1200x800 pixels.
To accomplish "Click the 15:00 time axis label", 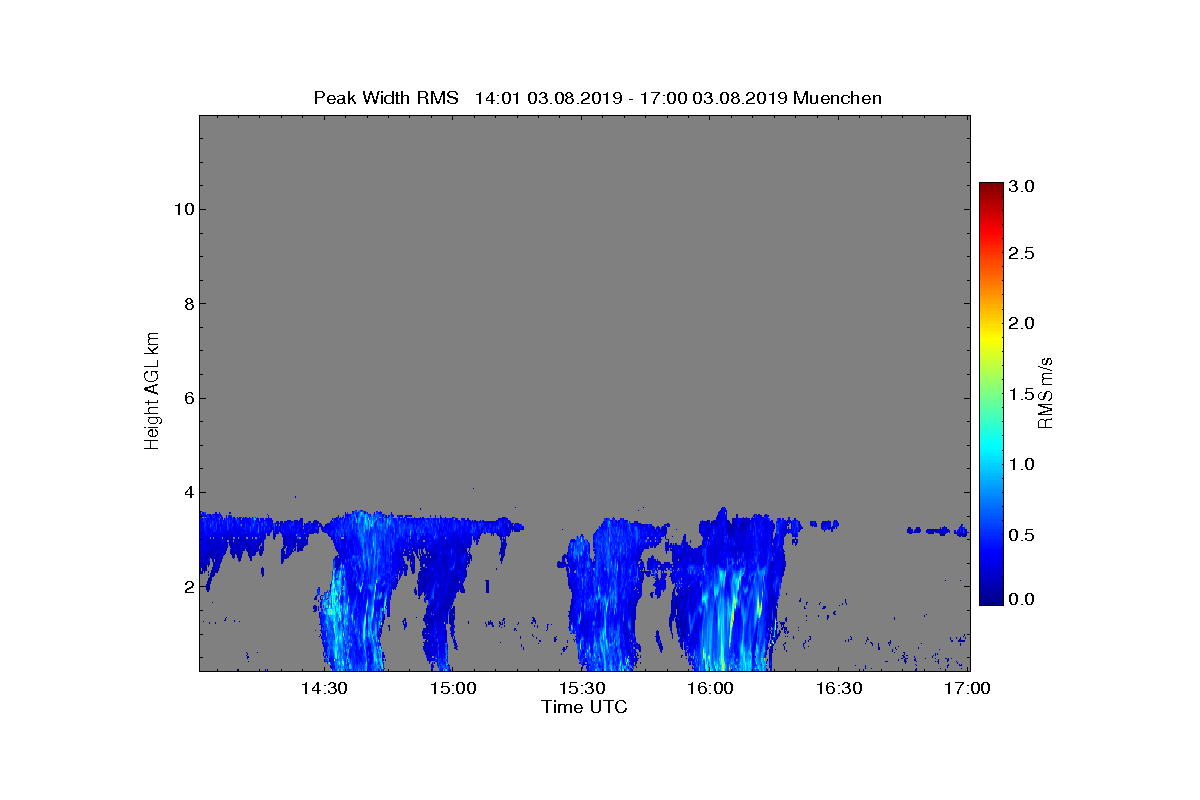I will click(455, 689).
